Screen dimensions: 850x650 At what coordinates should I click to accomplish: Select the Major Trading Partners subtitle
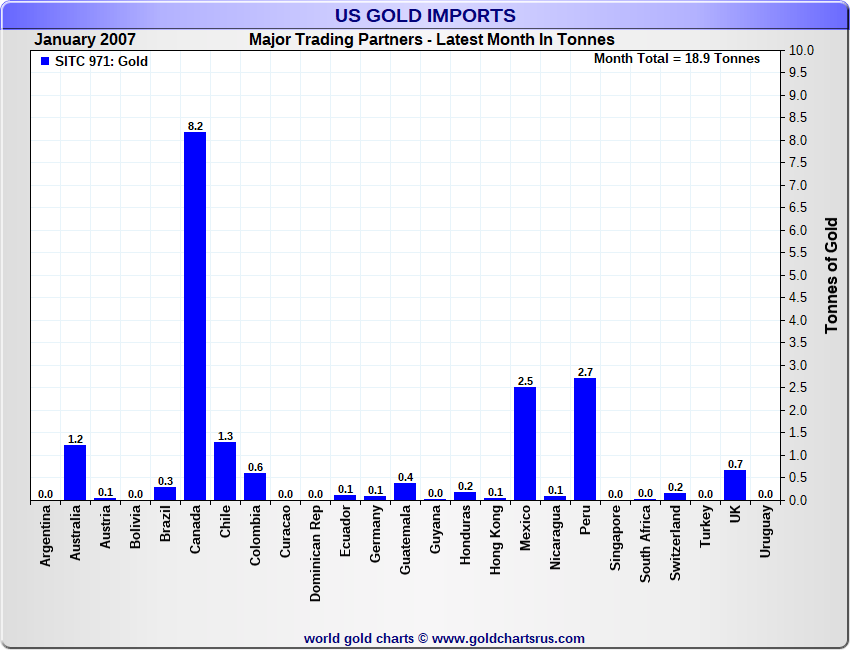coord(432,40)
